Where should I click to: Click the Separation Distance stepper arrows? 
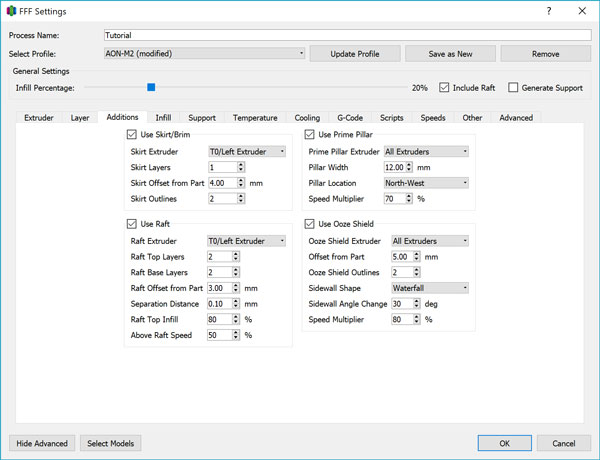pyautogui.click(x=236, y=304)
